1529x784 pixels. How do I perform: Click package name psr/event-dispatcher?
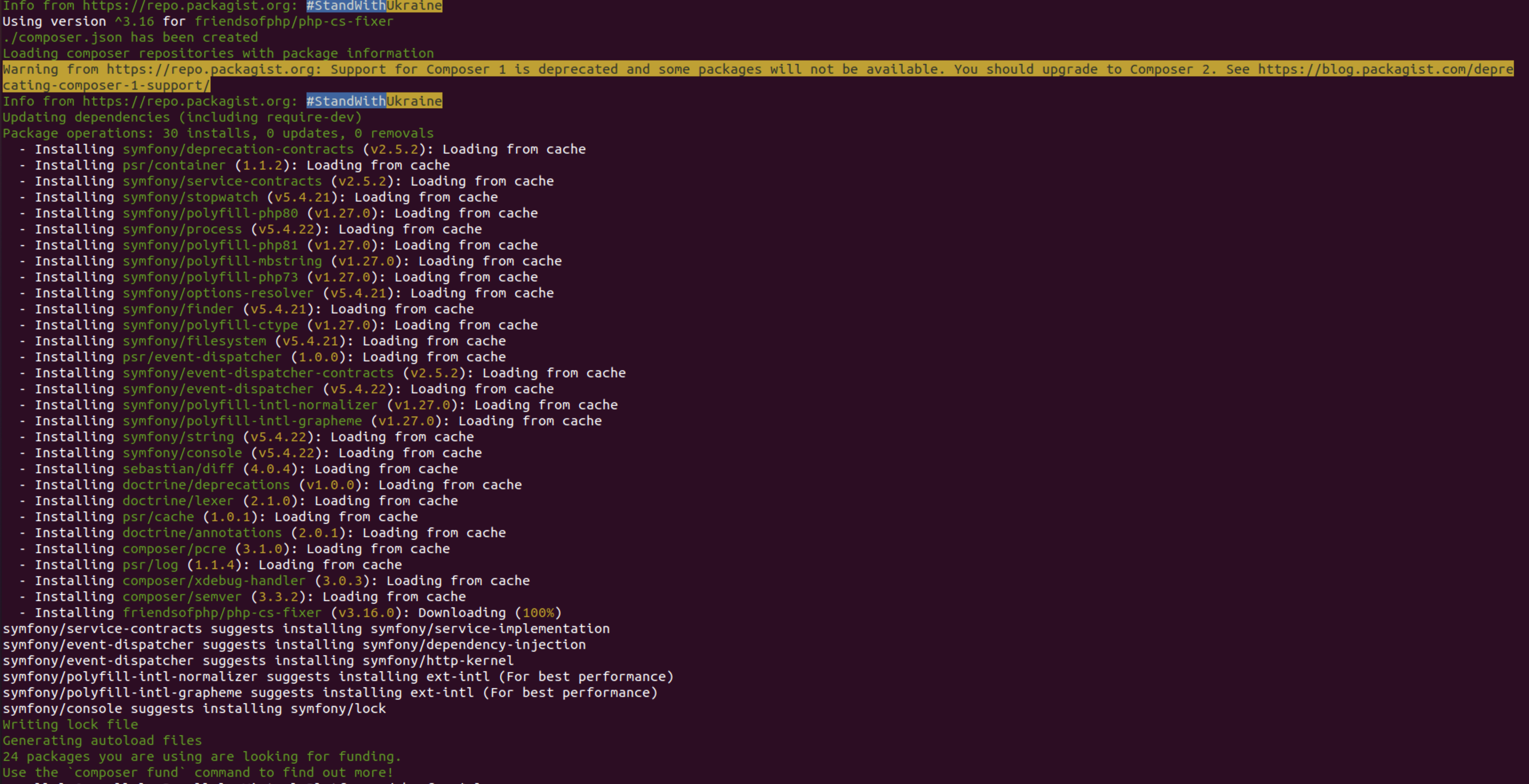click(x=202, y=358)
